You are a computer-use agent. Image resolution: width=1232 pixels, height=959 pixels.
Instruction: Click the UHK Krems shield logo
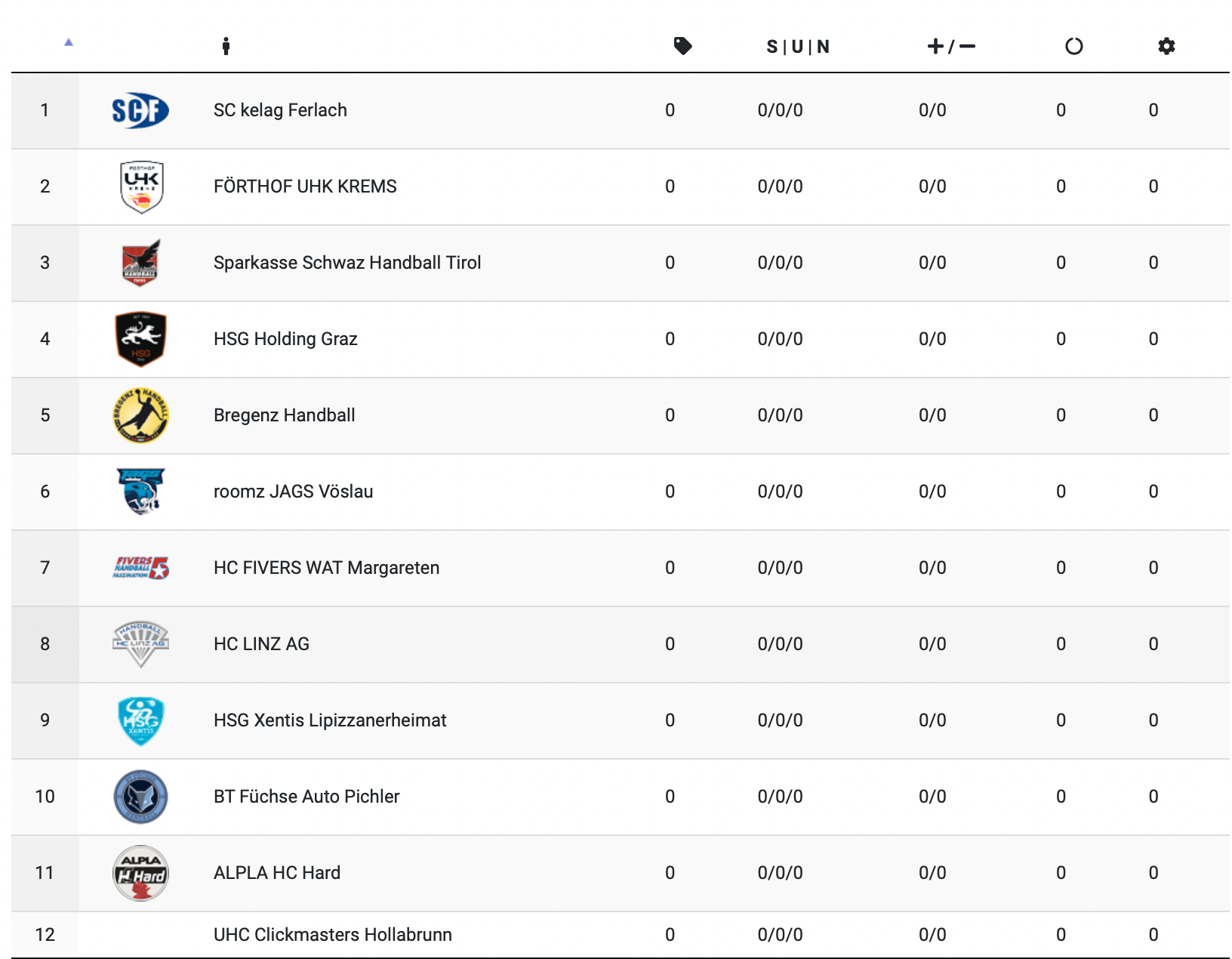pos(141,187)
